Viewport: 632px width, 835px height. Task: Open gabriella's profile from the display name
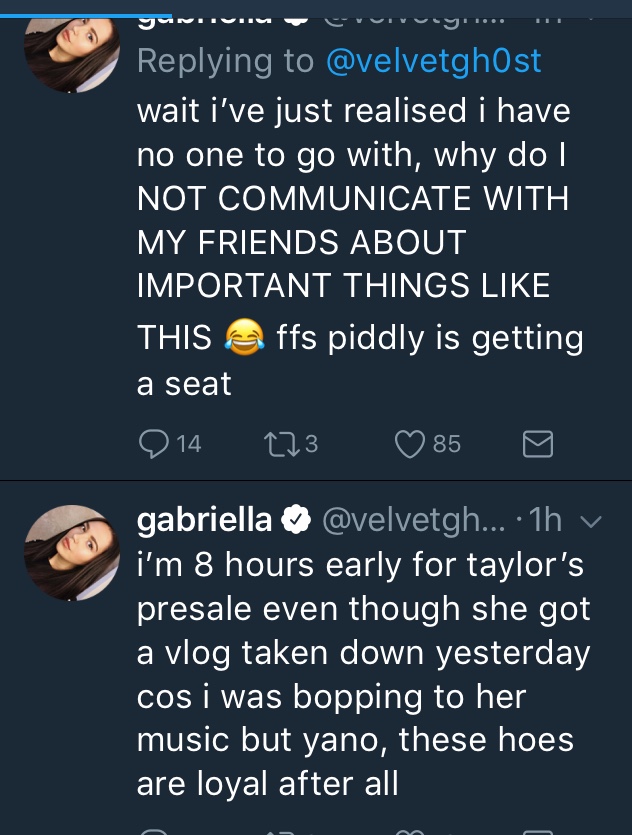(x=203, y=520)
